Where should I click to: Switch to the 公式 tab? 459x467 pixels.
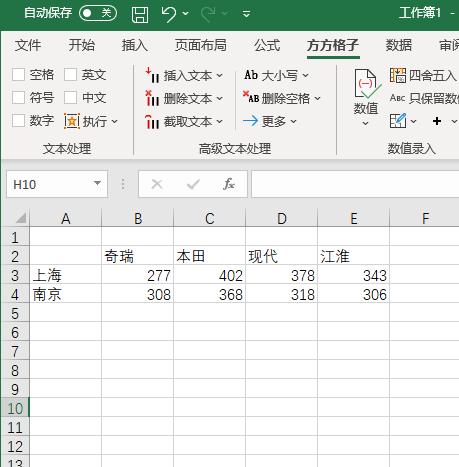click(267, 45)
